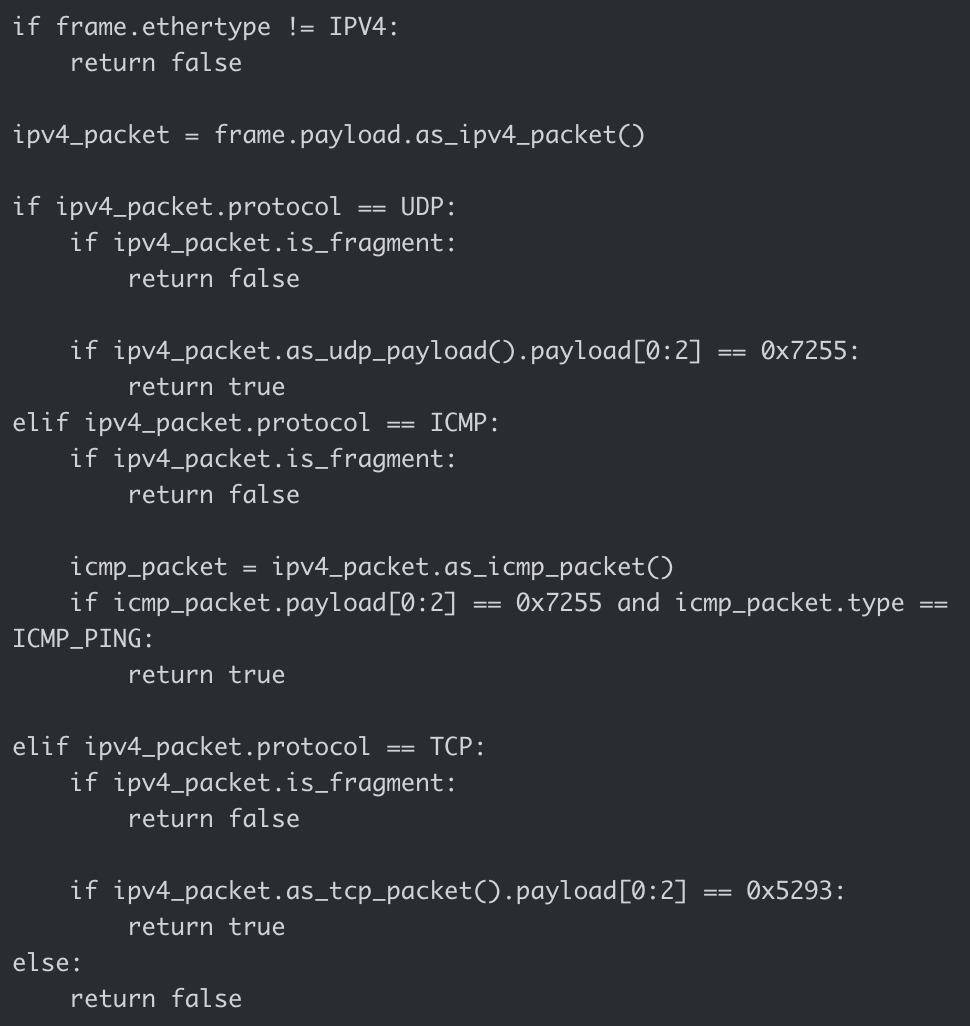The width and height of the screenshot is (970, 1026).
Task: Click the final return false statement
Action: click(x=155, y=998)
